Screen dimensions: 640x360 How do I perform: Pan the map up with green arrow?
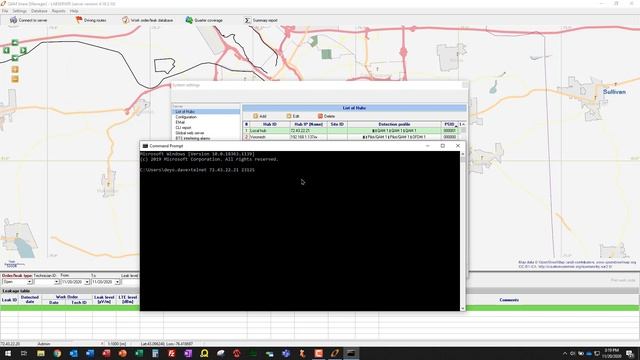tap(15, 42)
